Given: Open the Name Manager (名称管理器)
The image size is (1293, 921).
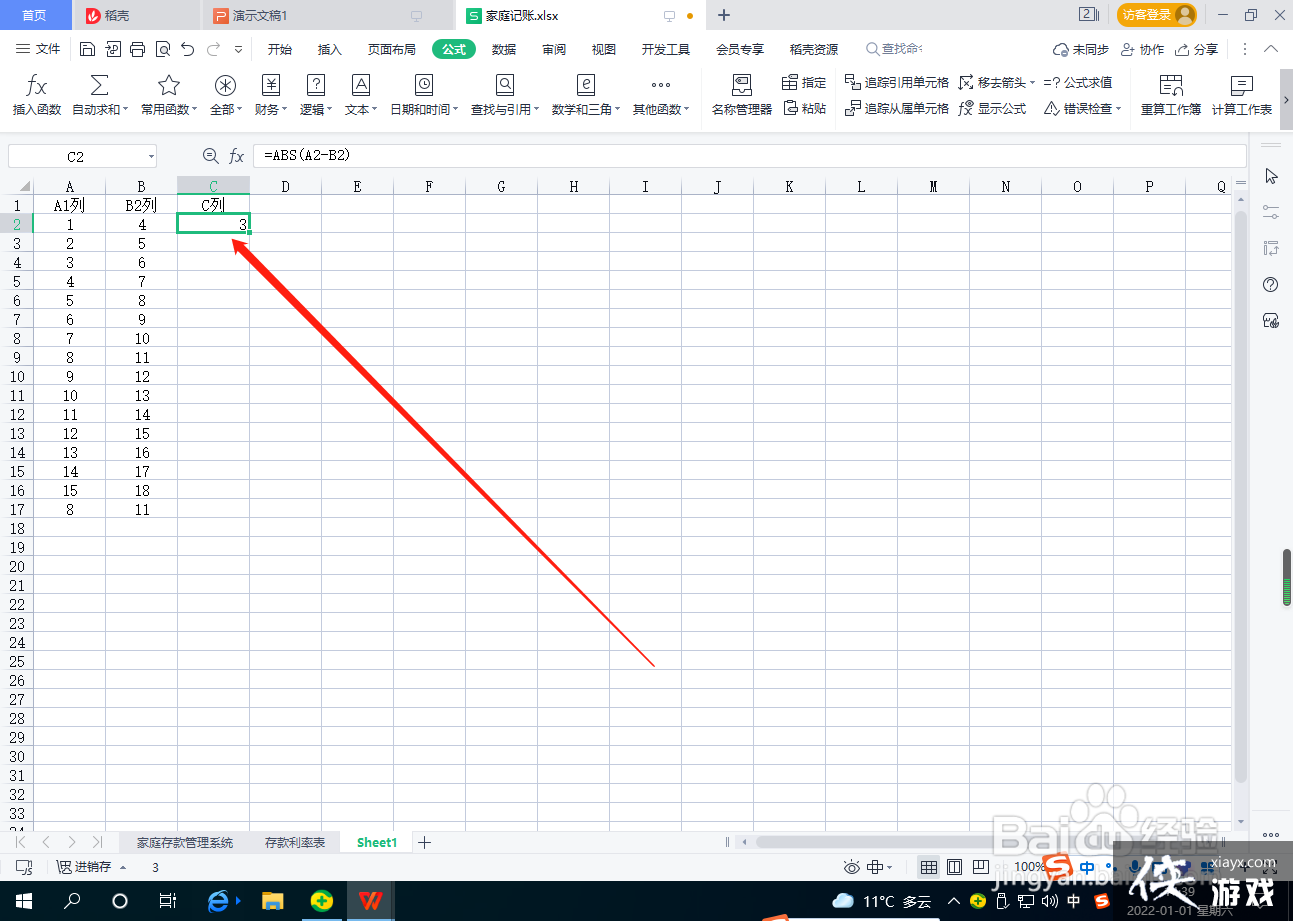Looking at the screenshot, I should point(742,95).
